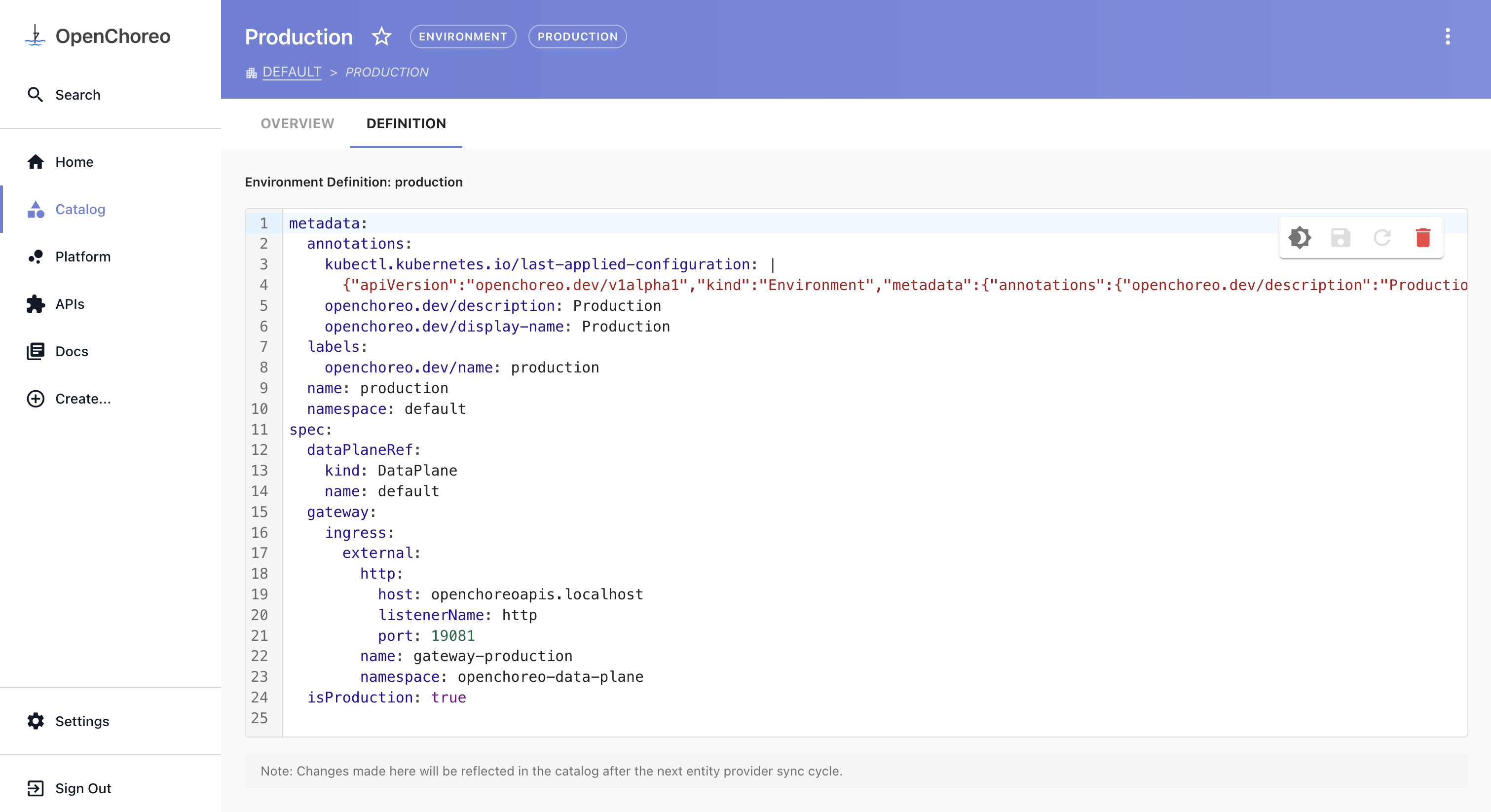The width and height of the screenshot is (1491, 812).
Task: Click the refresh definition icon
Action: (1382, 237)
